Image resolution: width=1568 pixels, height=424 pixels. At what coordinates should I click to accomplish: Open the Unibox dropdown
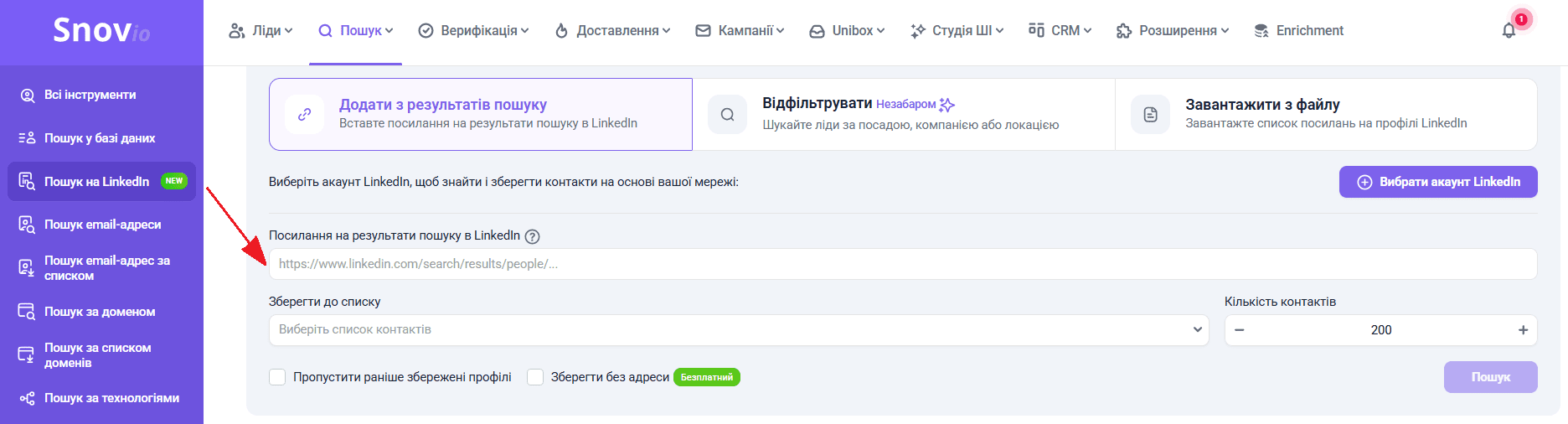[847, 31]
